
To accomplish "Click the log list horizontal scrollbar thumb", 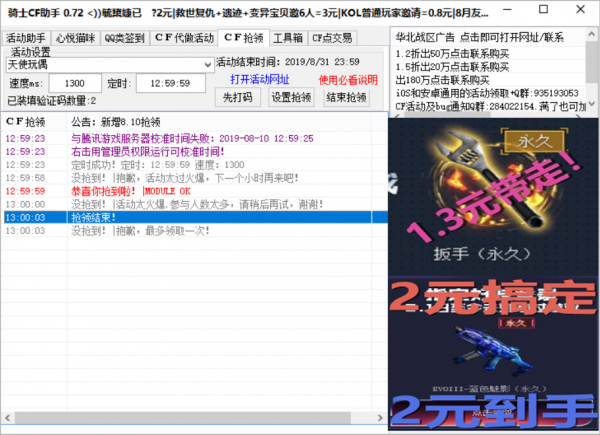I will click(183, 418).
